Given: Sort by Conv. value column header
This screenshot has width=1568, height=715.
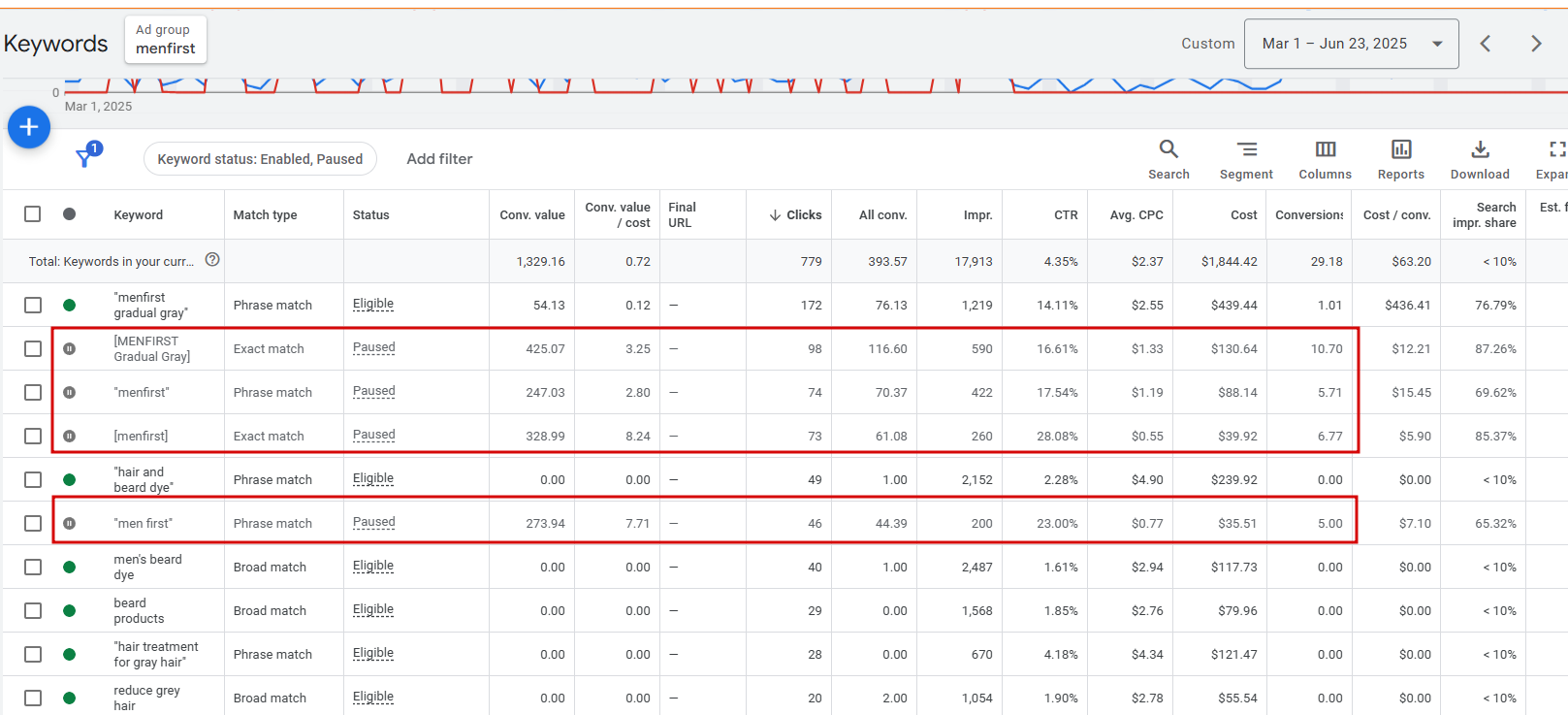Looking at the screenshot, I should [x=532, y=215].
